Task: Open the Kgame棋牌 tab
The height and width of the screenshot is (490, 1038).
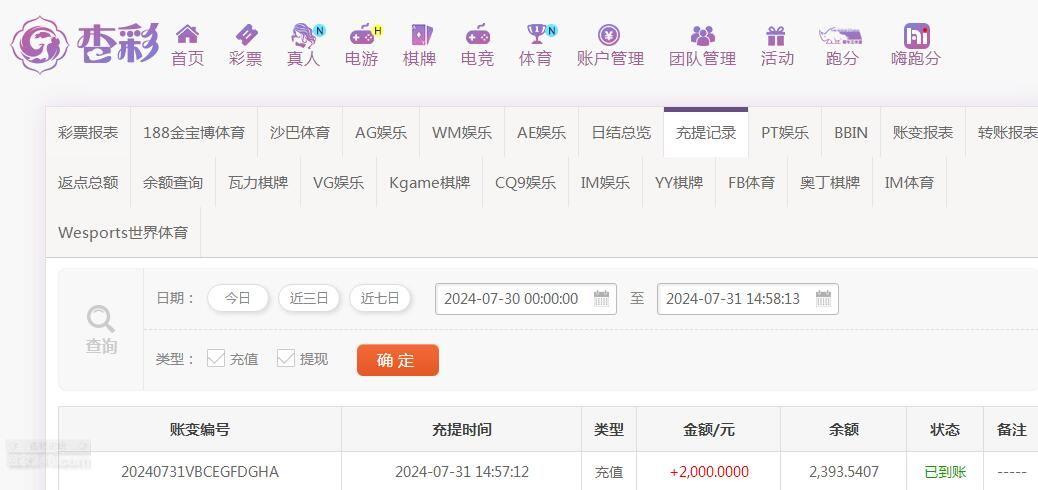Action: [x=430, y=183]
